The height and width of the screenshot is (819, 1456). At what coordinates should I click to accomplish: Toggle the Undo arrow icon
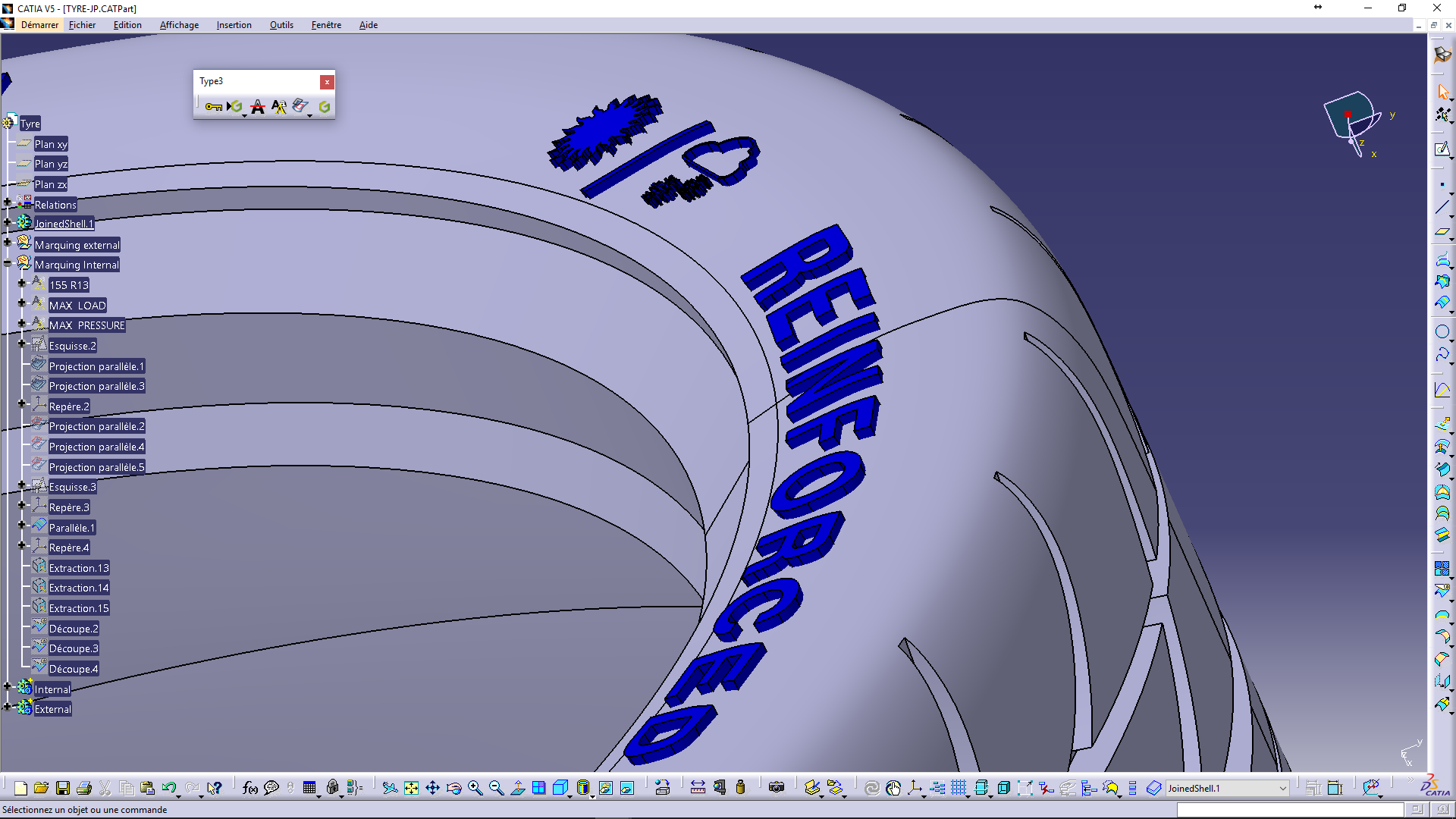click(x=168, y=788)
